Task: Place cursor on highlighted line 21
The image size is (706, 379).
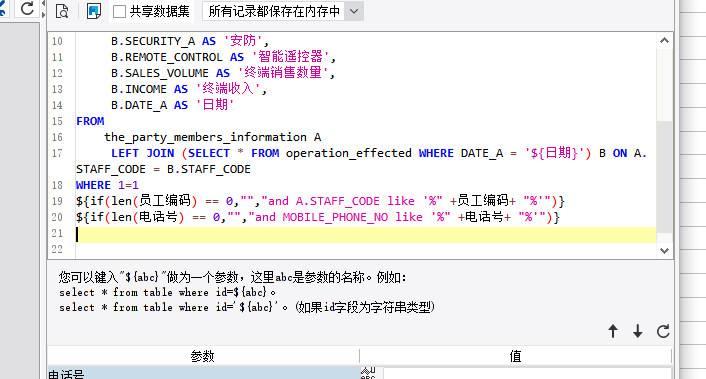Action: click(x=366, y=235)
